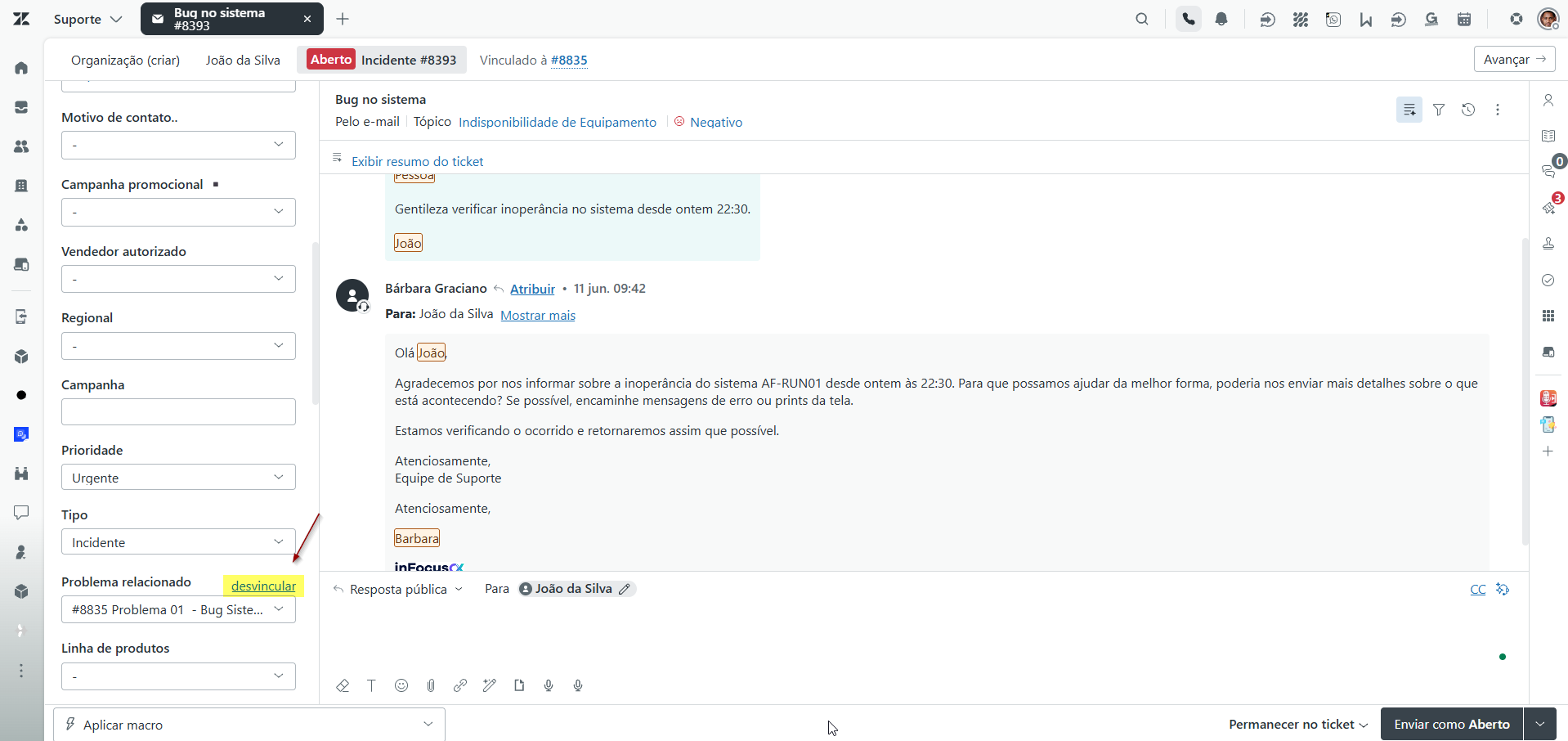Open the Organizations building icon in sidebar
Viewport: 1568px width, 741px height.
(x=21, y=186)
